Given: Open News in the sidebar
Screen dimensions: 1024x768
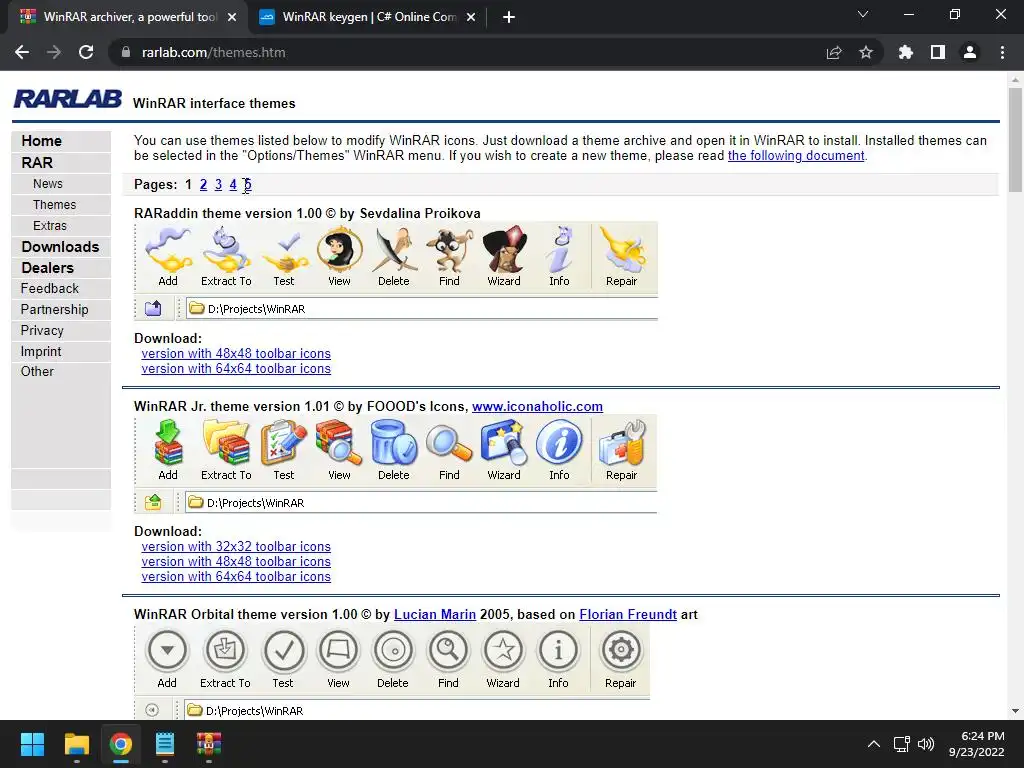Looking at the screenshot, I should (48, 184).
